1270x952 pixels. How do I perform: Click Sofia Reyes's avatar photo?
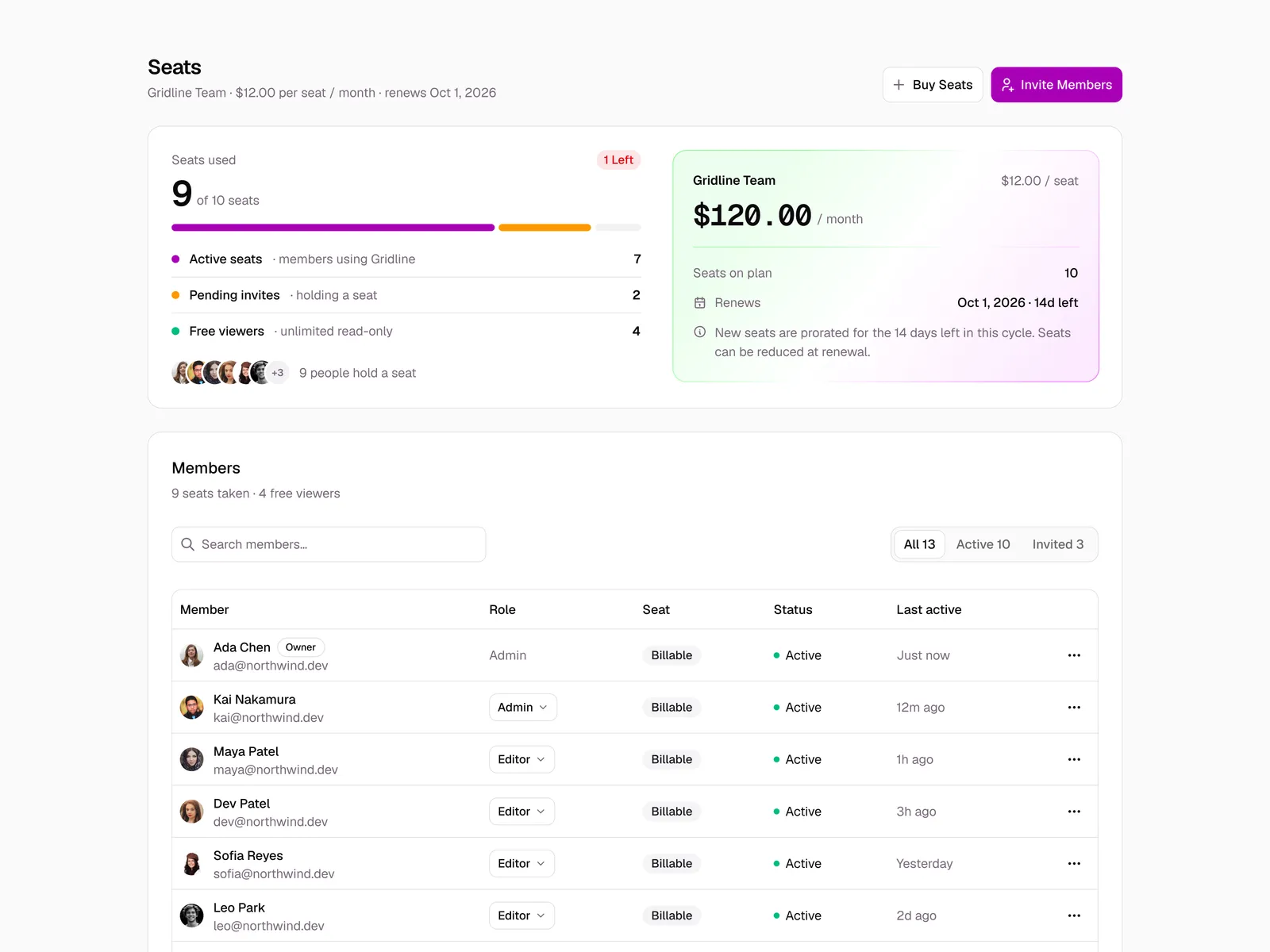pyautogui.click(x=191, y=863)
